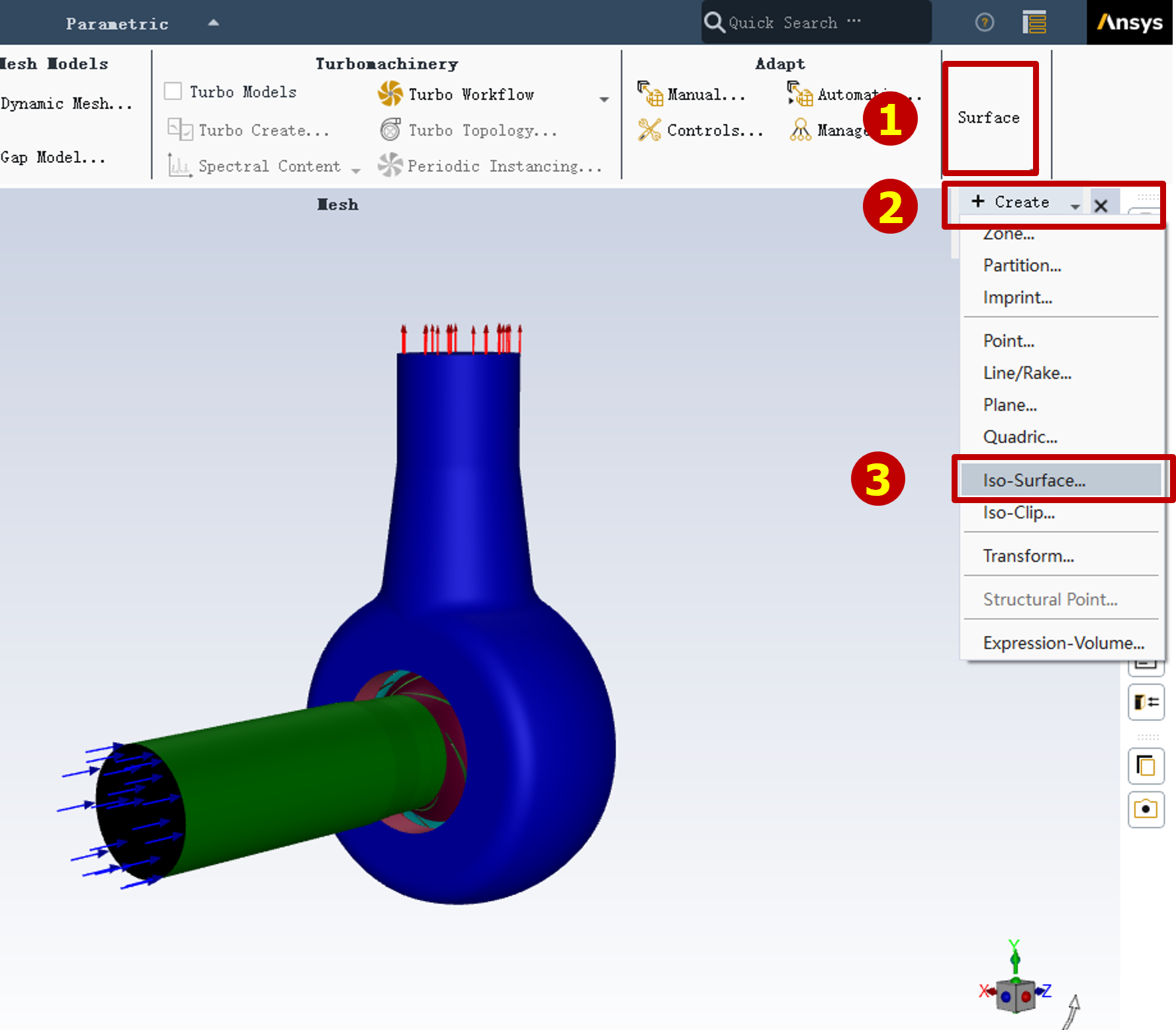
Task: Collapse the Parametric ribbon arrow
Action: point(213,23)
